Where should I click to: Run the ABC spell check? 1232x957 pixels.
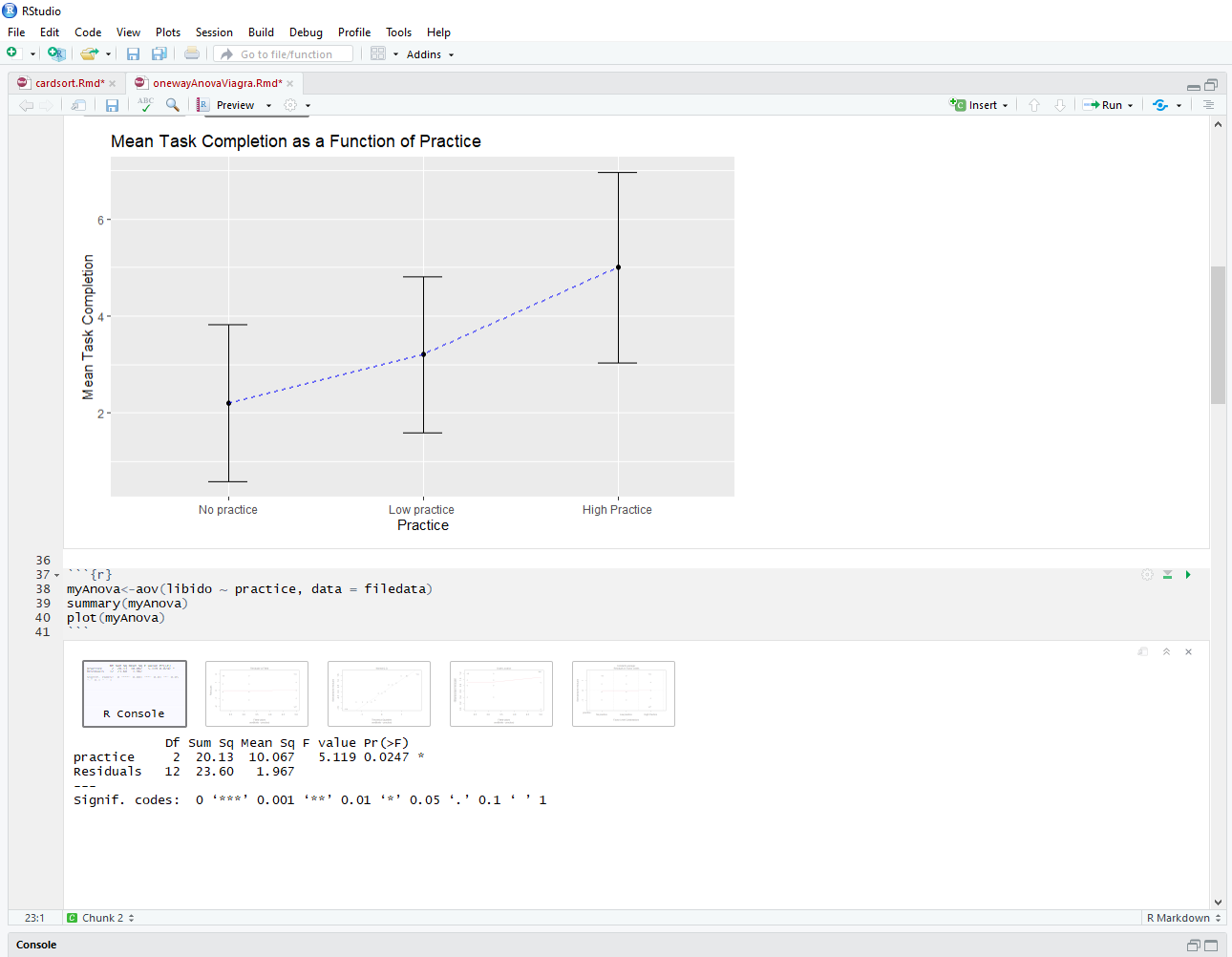pos(145,104)
